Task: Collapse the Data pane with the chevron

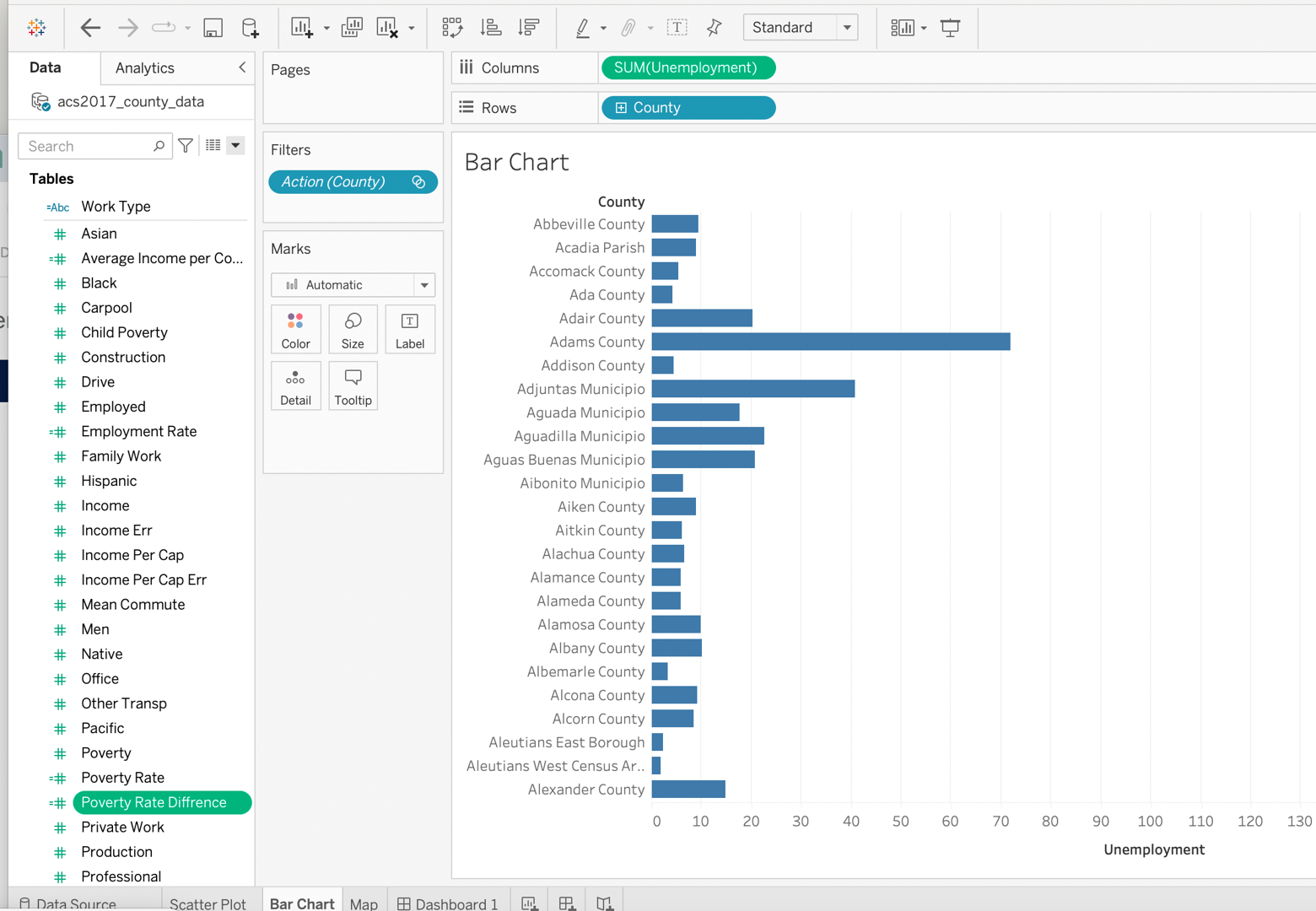Action: pos(242,67)
